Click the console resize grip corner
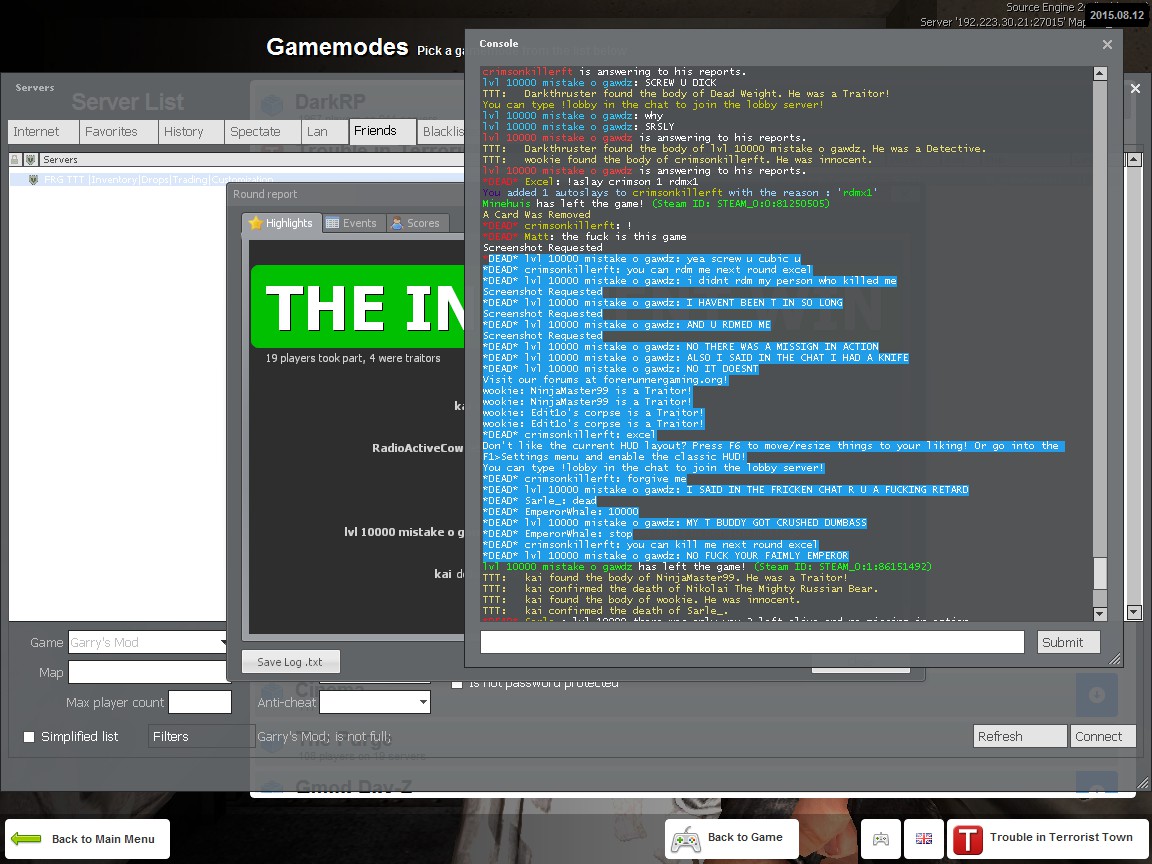The image size is (1152, 864). tap(1115, 659)
